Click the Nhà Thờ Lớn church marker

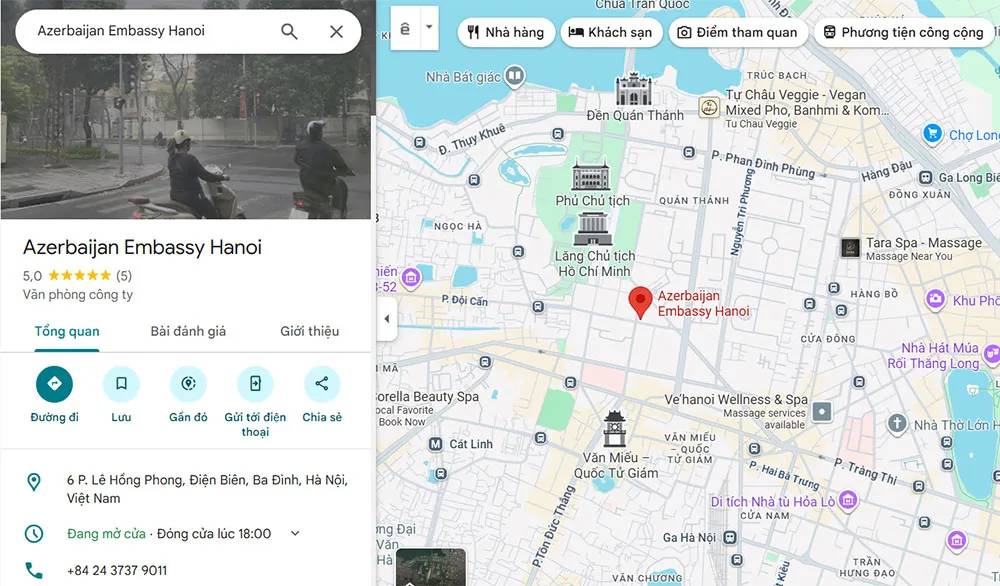click(x=897, y=423)
